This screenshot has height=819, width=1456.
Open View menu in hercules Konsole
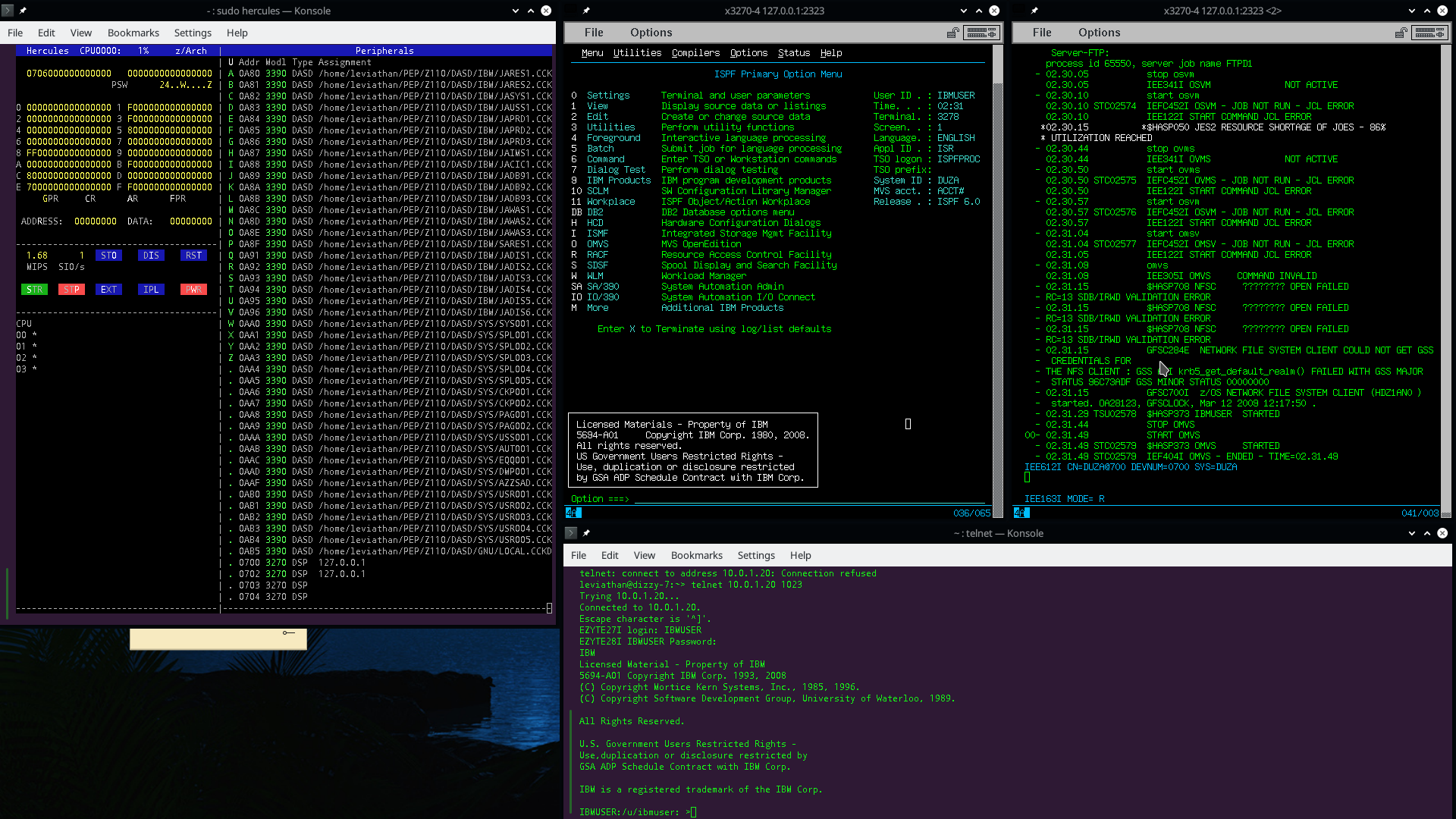81,33
